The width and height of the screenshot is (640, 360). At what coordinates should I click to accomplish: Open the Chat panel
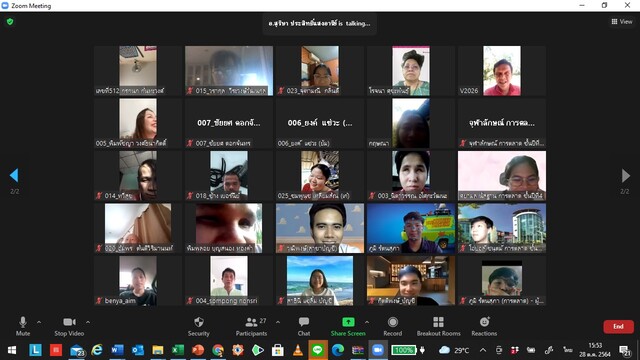tap(304, 326)
